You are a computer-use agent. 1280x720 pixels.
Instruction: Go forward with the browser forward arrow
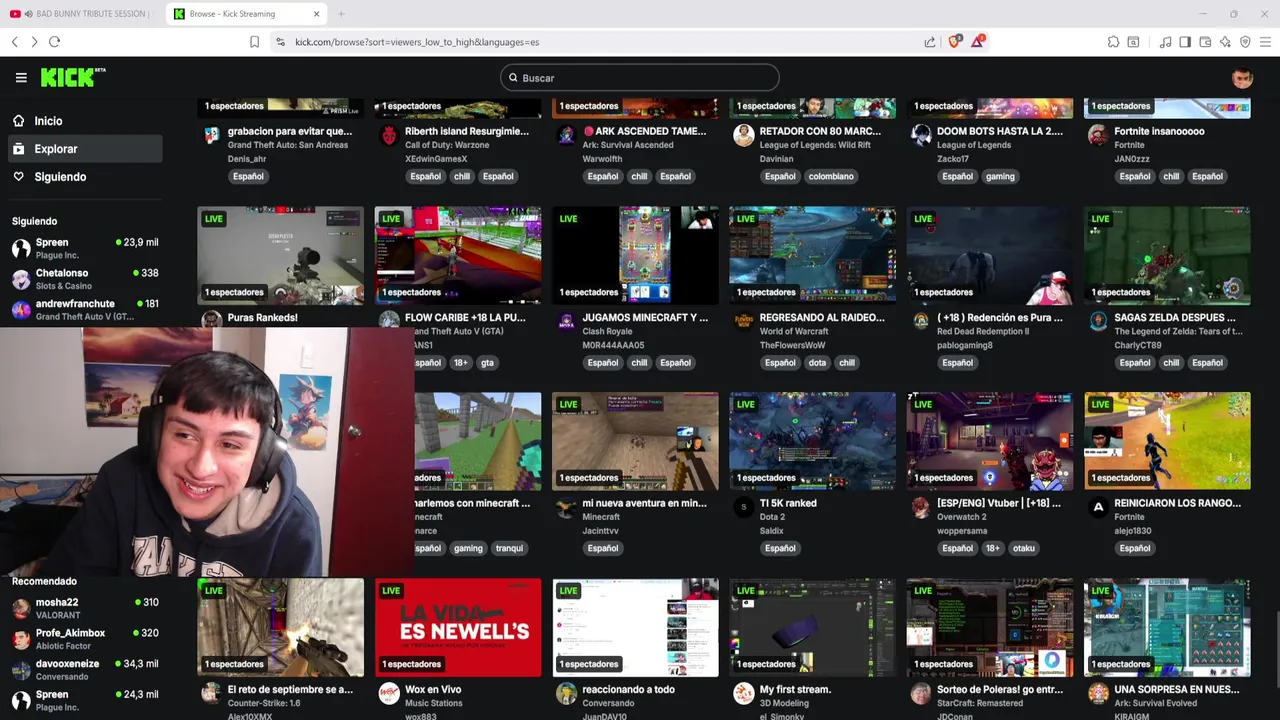[x=34, y=42]
